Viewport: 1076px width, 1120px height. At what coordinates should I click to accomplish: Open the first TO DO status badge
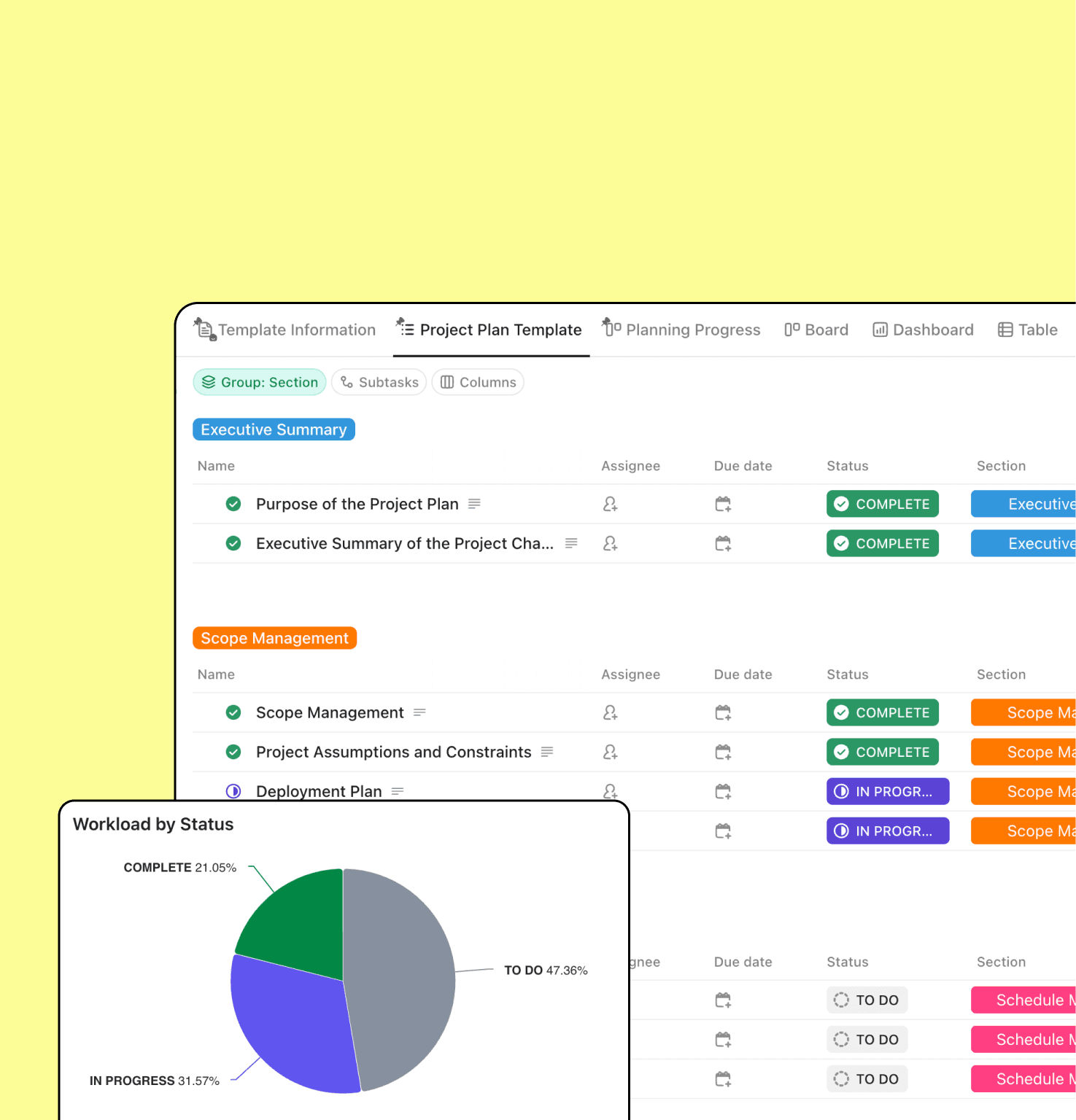tap(867, 1000)
